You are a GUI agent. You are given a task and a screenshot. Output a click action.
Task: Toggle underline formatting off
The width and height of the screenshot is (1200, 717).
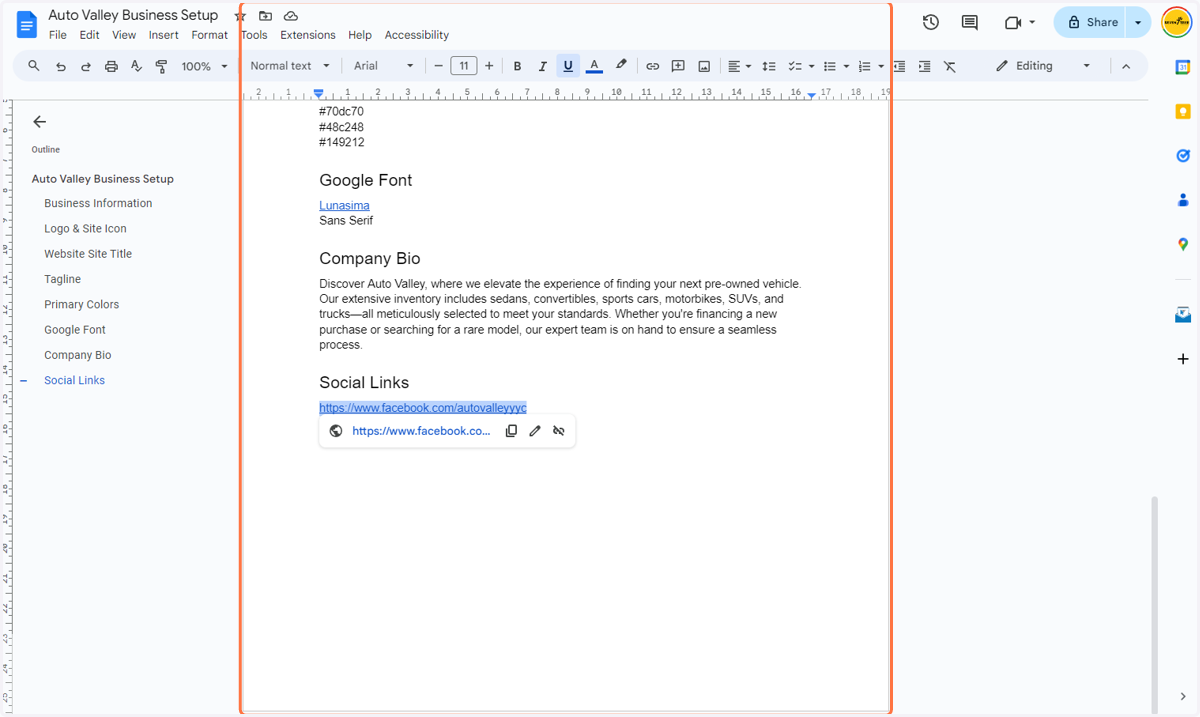pos(568,66)
